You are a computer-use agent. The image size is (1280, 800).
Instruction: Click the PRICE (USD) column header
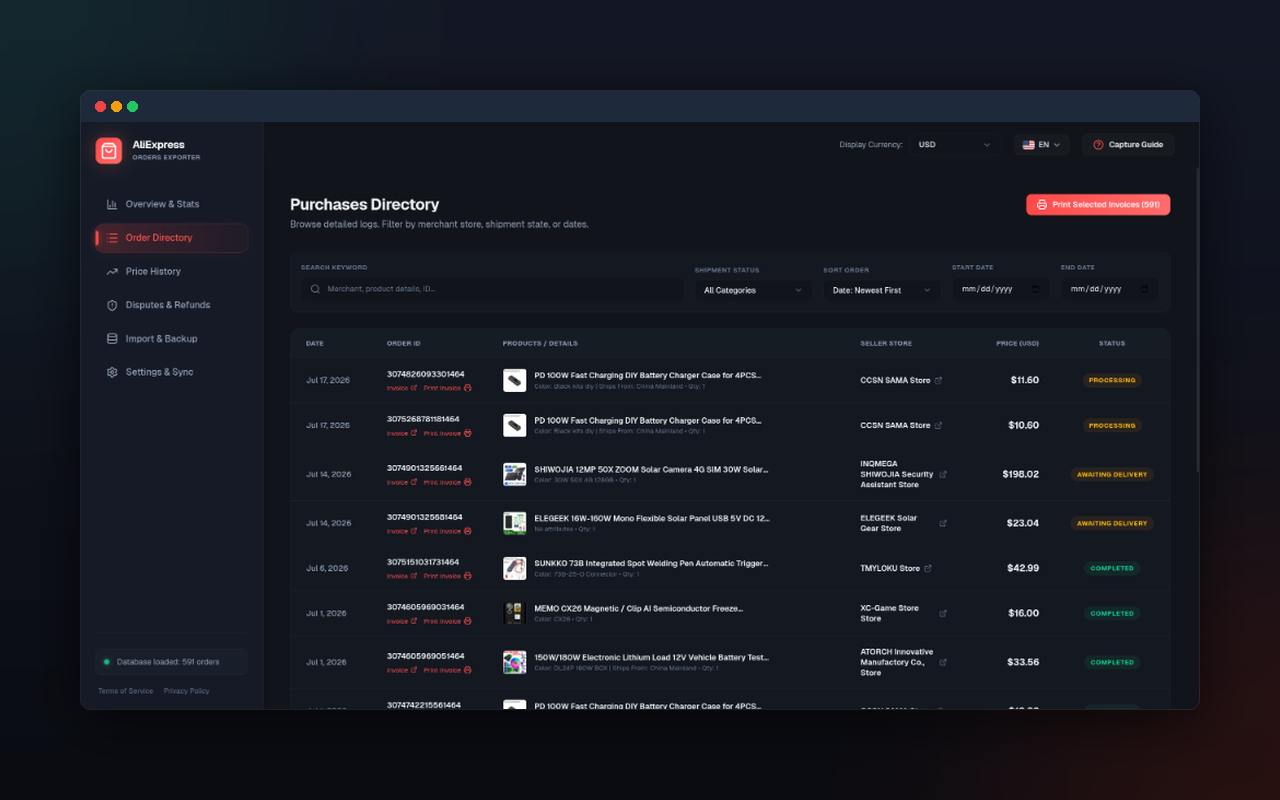pyautogui.click(x=1017, y=343)
